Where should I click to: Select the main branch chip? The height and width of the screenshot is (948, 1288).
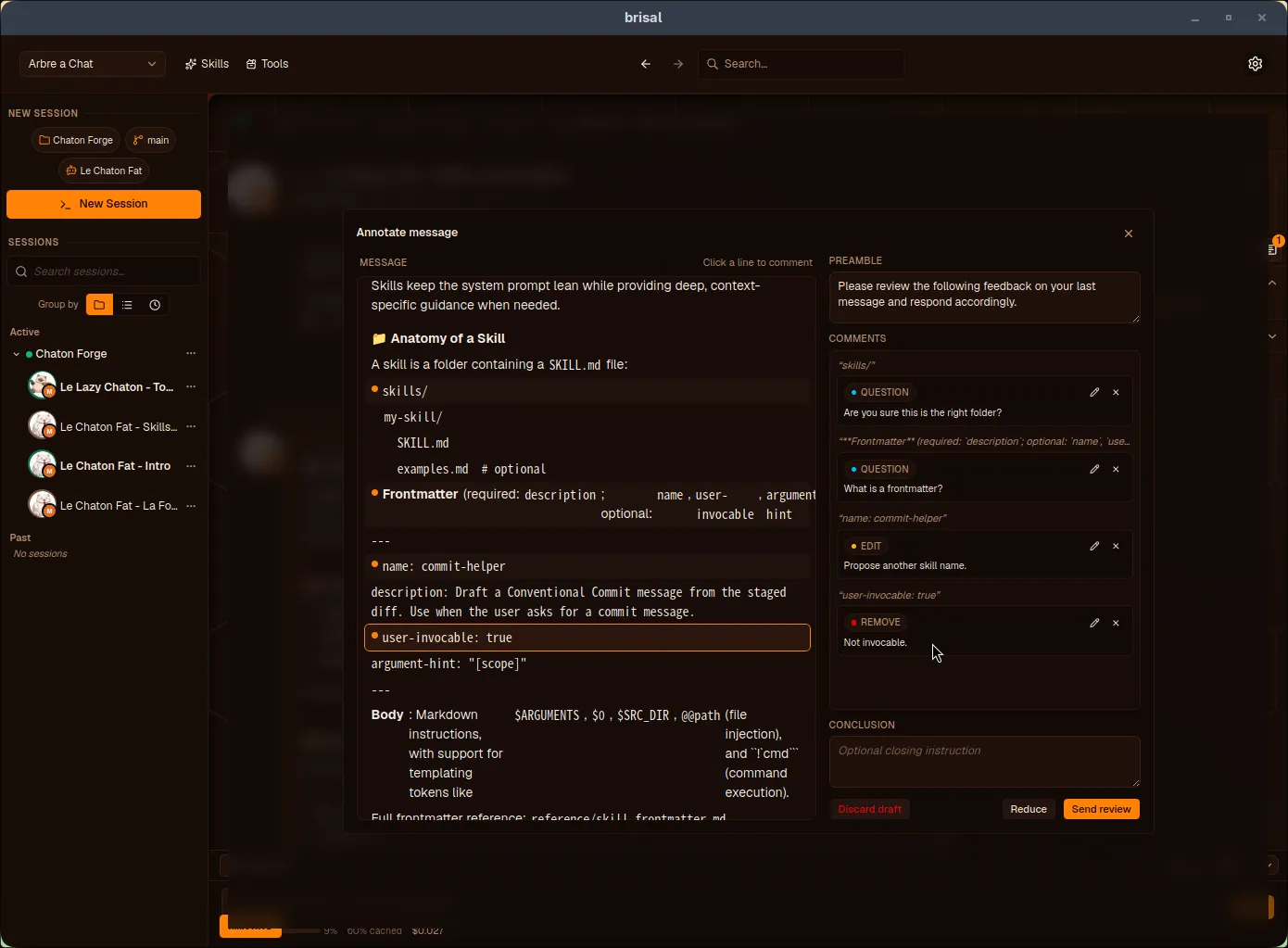point(151,140)
